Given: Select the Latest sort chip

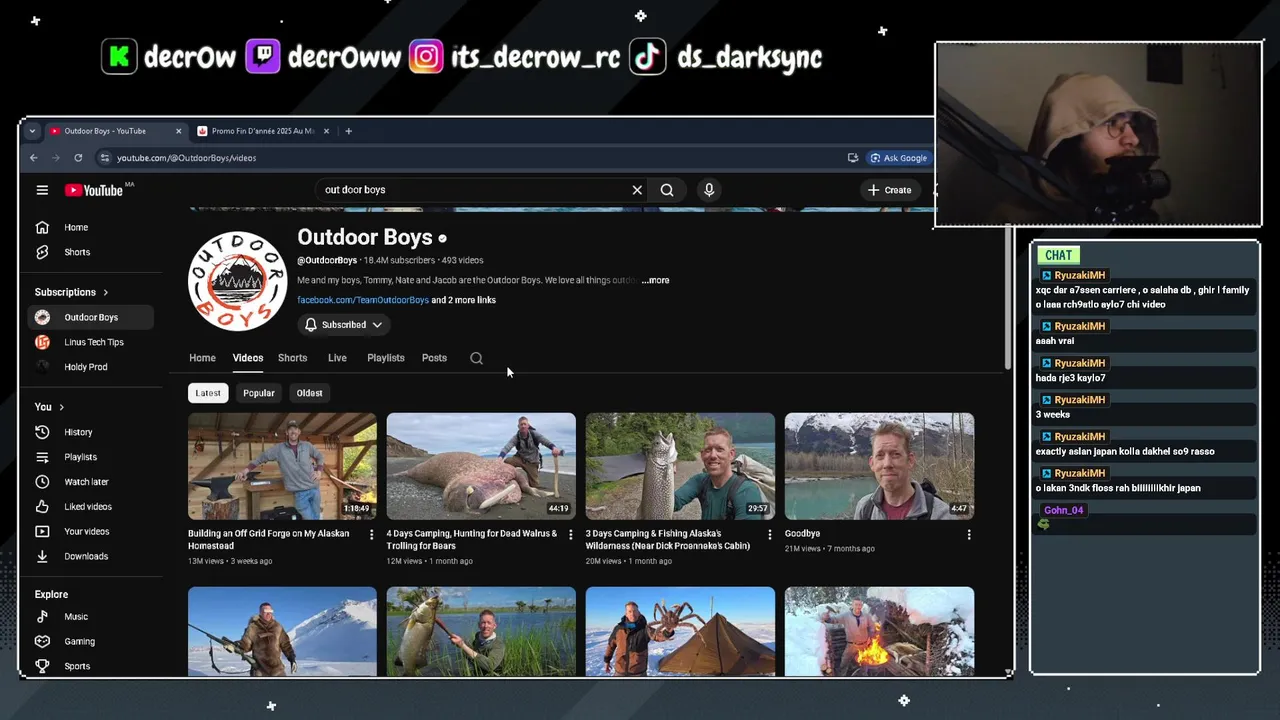Looking at the screenshot, I should coord(208,393).
